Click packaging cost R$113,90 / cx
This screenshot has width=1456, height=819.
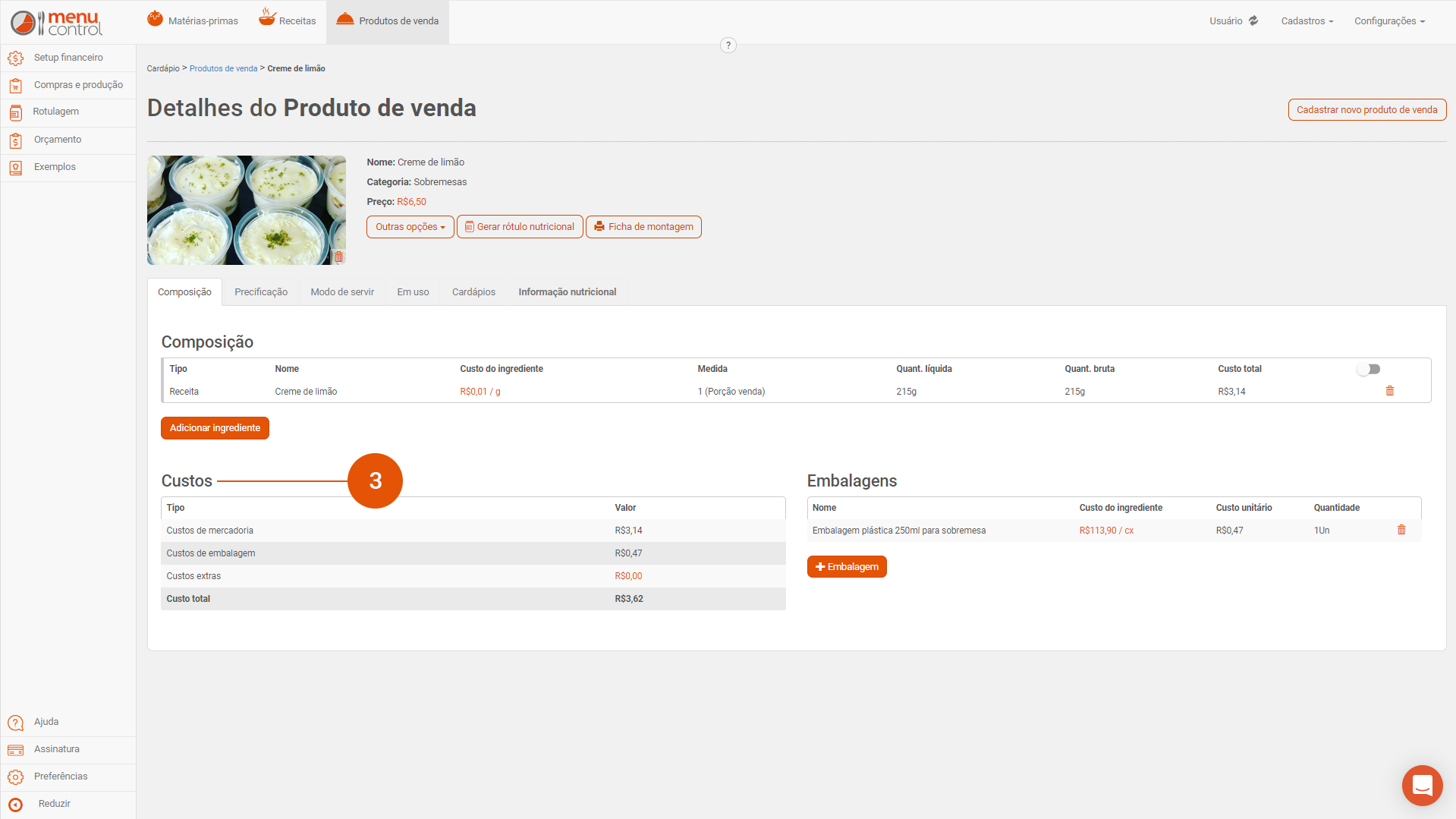1106,531
